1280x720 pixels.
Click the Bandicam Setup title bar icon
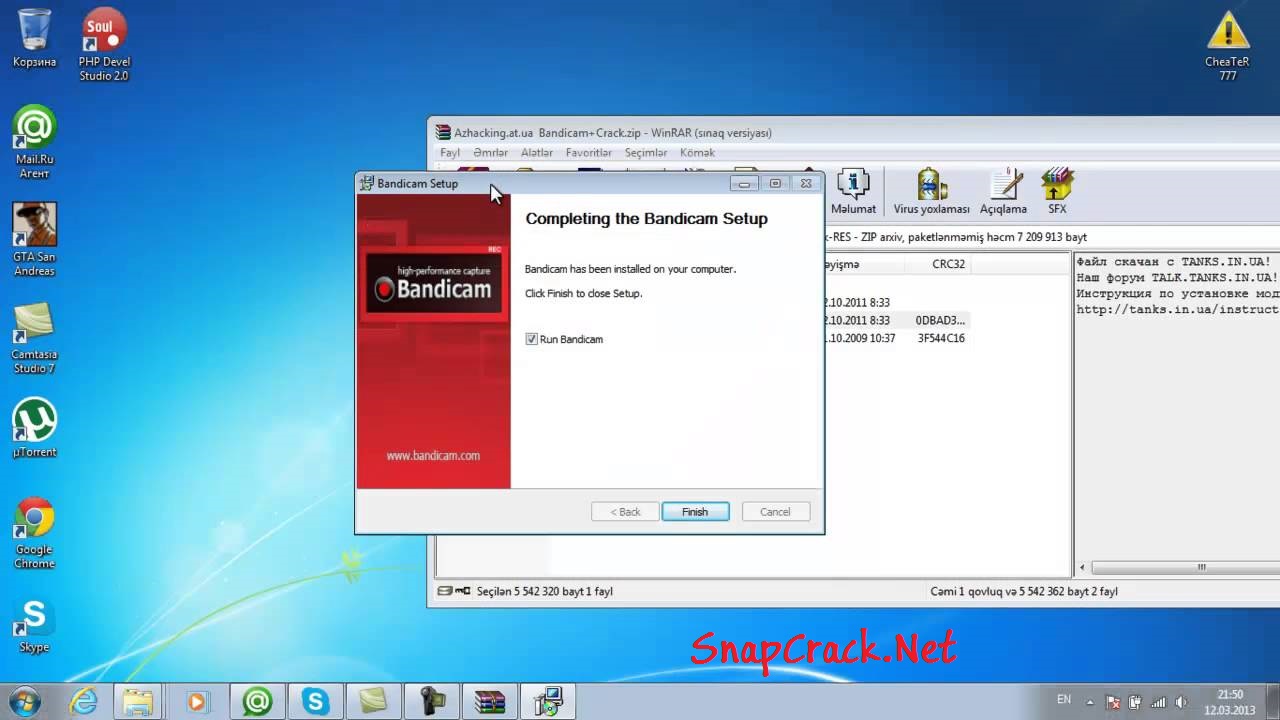tap(367, 184)
